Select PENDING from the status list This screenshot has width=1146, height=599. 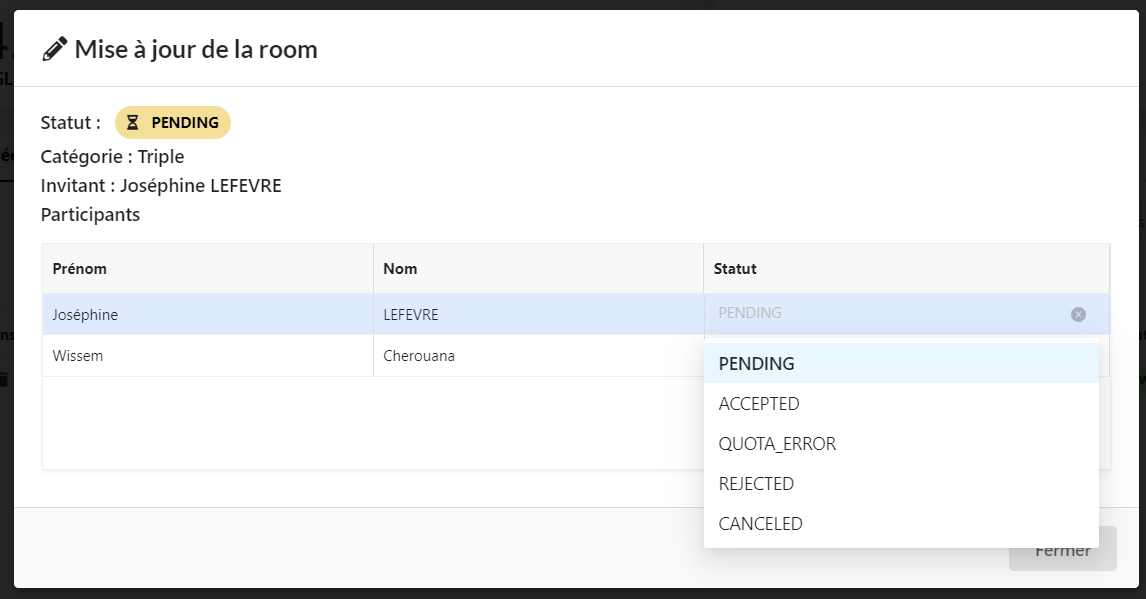pyautogui.click(x=757, y=364)
